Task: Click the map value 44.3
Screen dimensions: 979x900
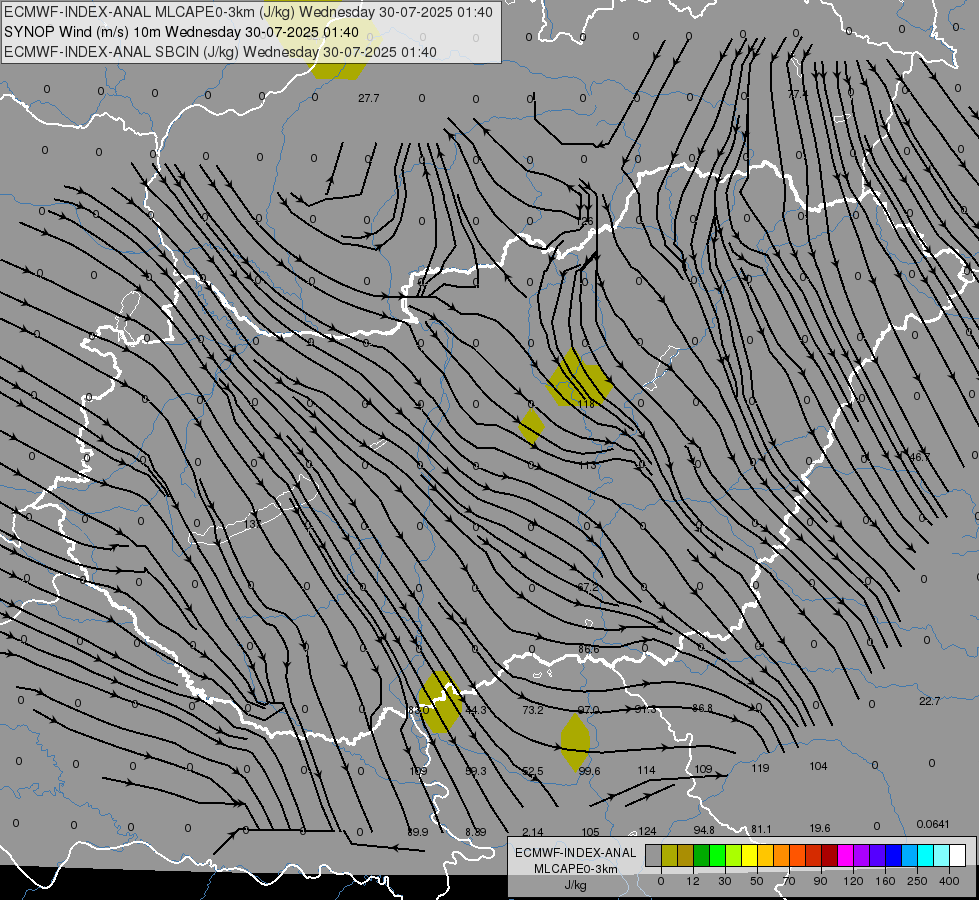Action: 476,710
